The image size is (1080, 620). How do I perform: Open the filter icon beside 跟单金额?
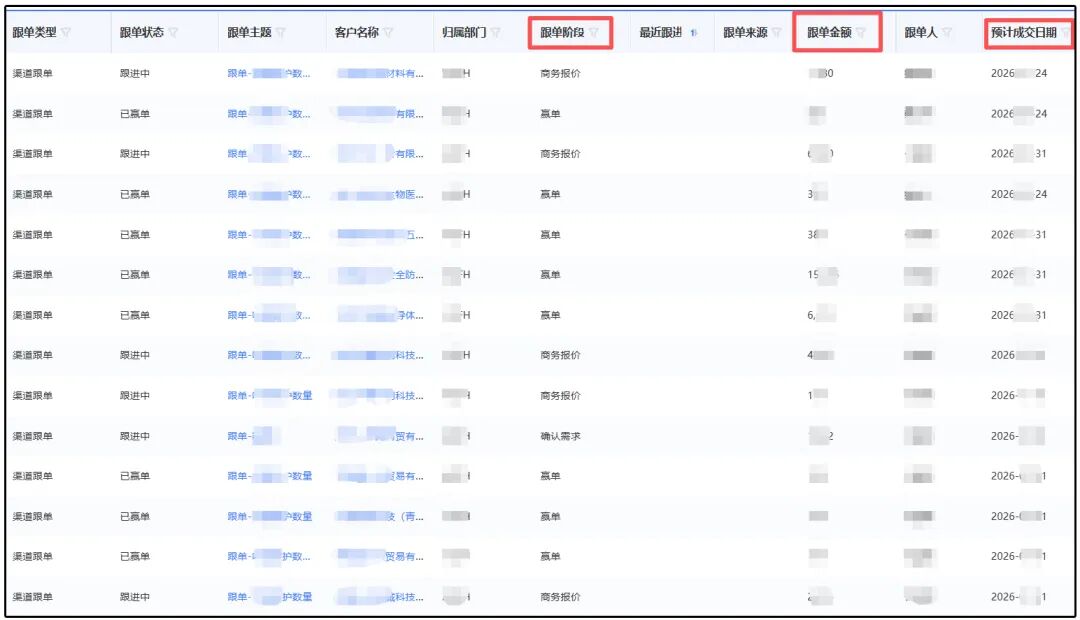click(861, 32)
